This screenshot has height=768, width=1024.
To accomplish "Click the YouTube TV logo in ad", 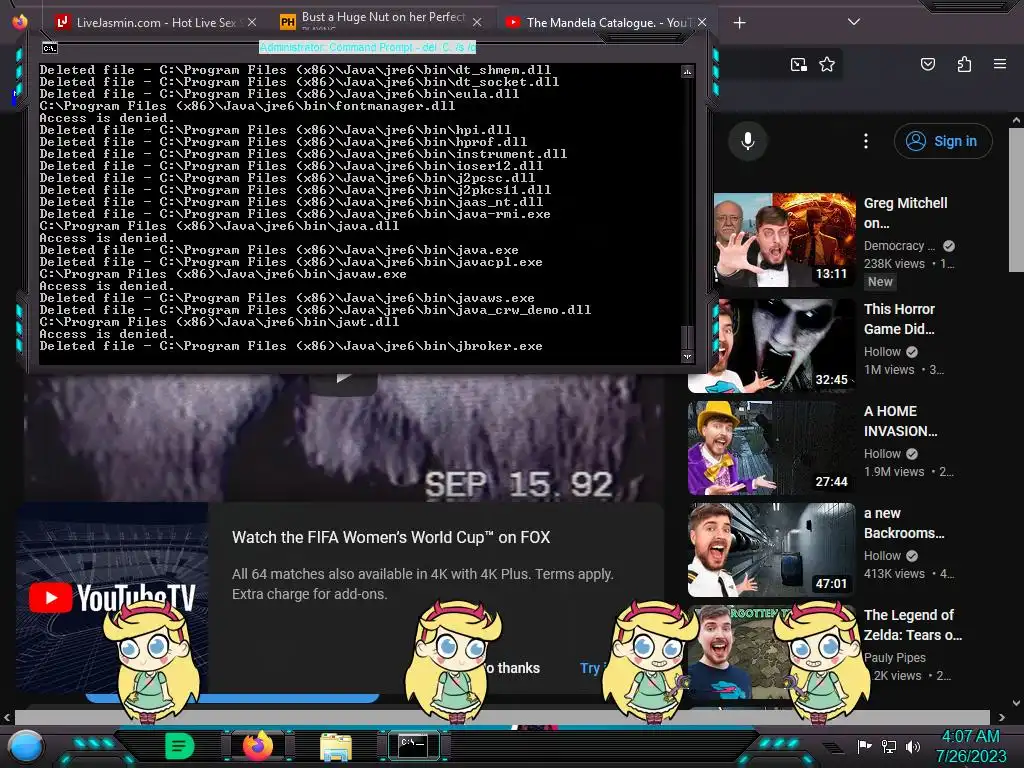I will 112,598.
